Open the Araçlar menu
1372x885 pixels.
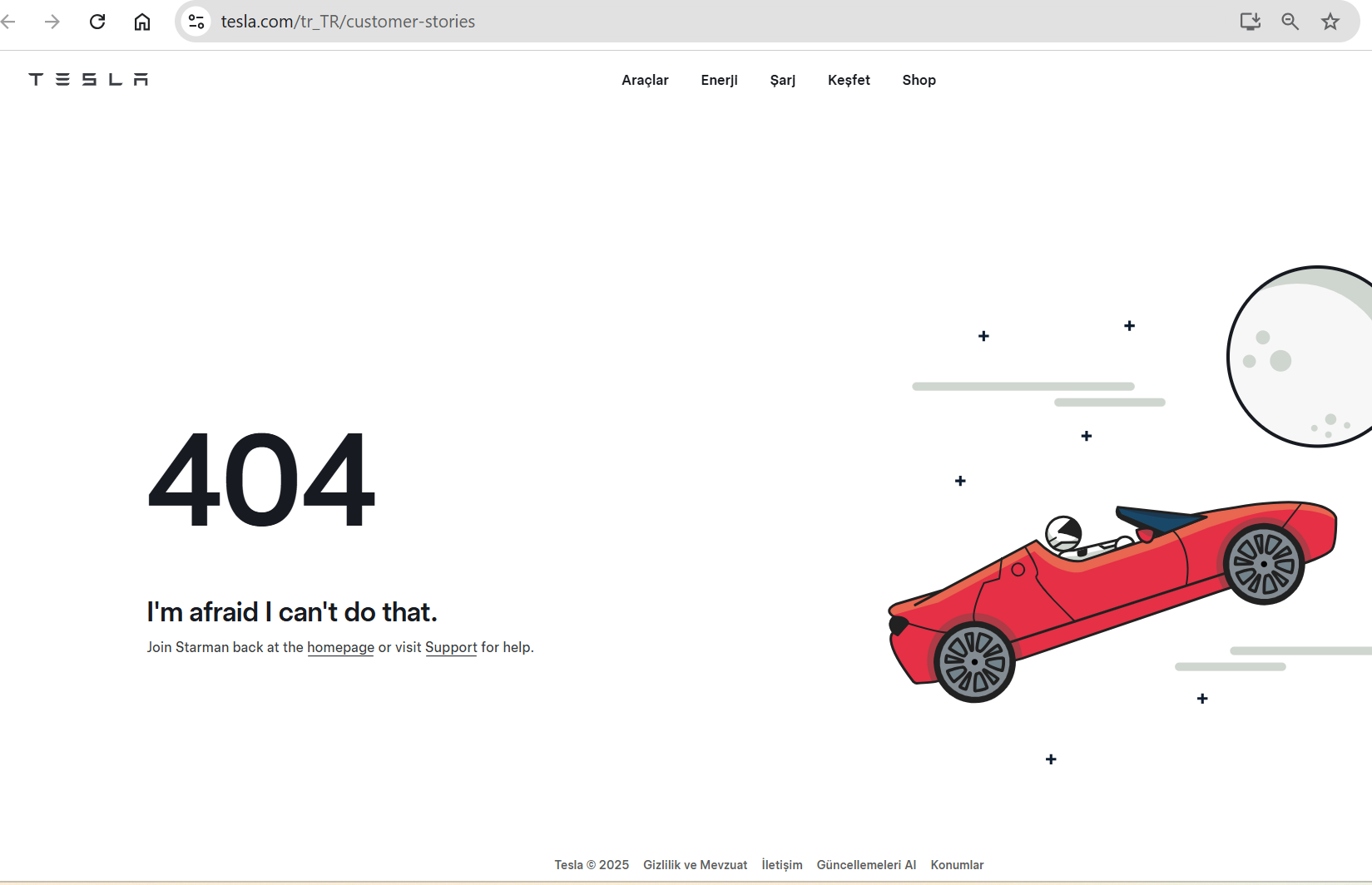tap(645, 80)
